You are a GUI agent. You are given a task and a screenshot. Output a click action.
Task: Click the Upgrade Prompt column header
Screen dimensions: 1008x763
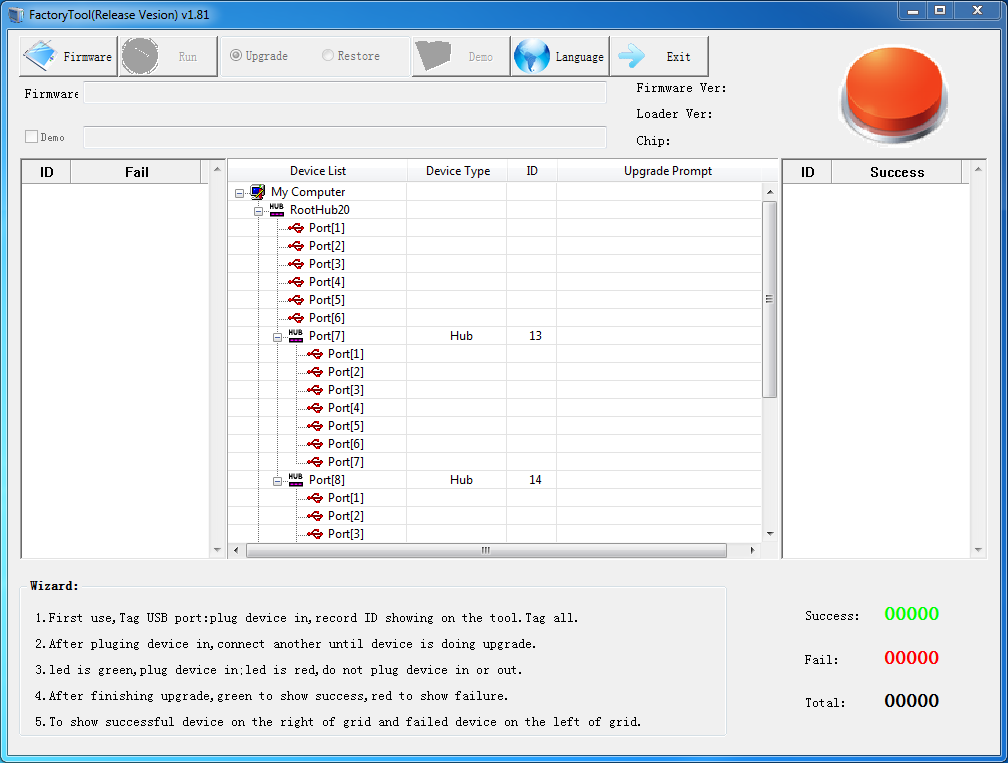(667, 171)
